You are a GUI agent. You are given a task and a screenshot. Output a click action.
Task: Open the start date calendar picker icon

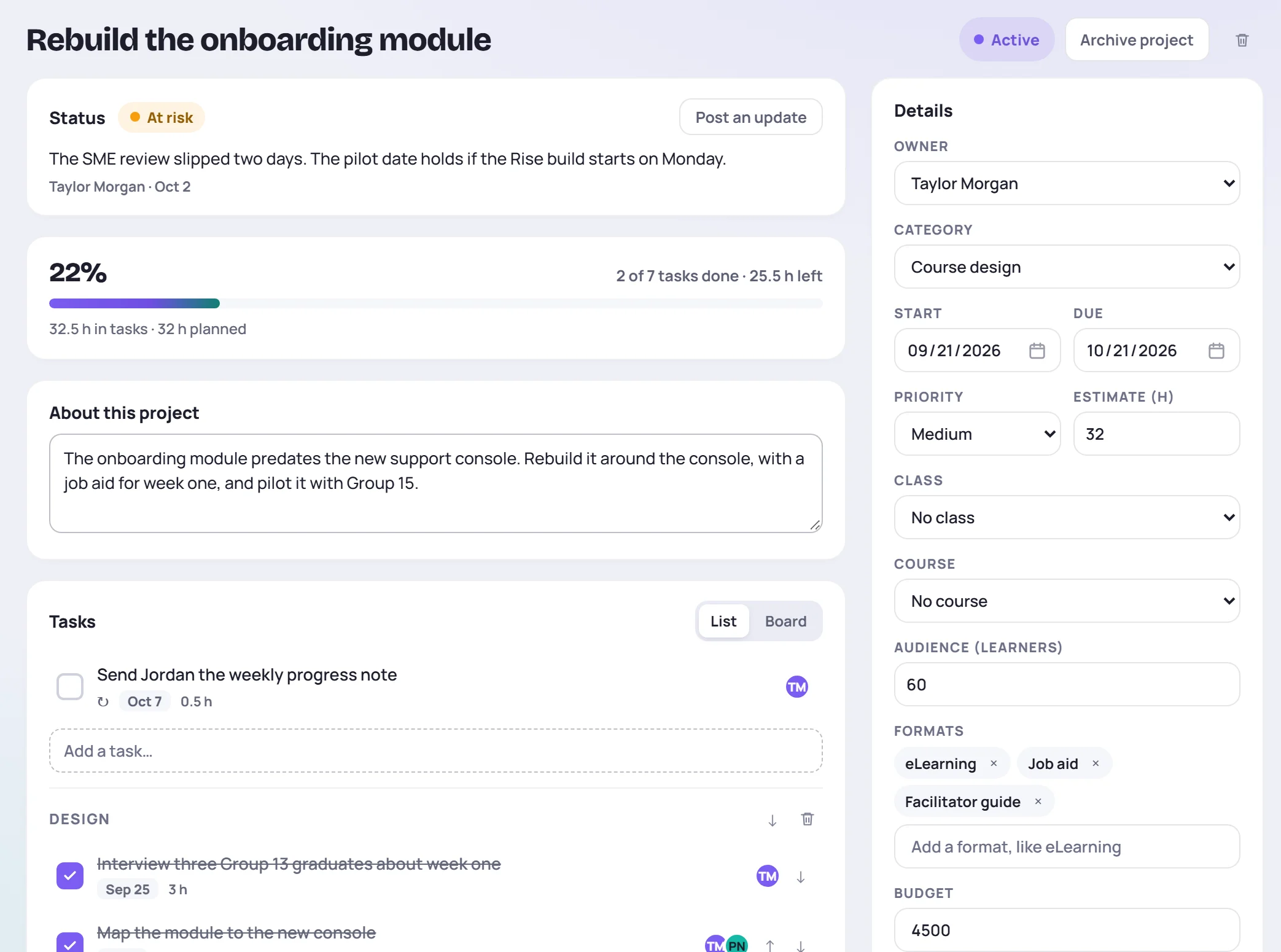point(1037,351)
